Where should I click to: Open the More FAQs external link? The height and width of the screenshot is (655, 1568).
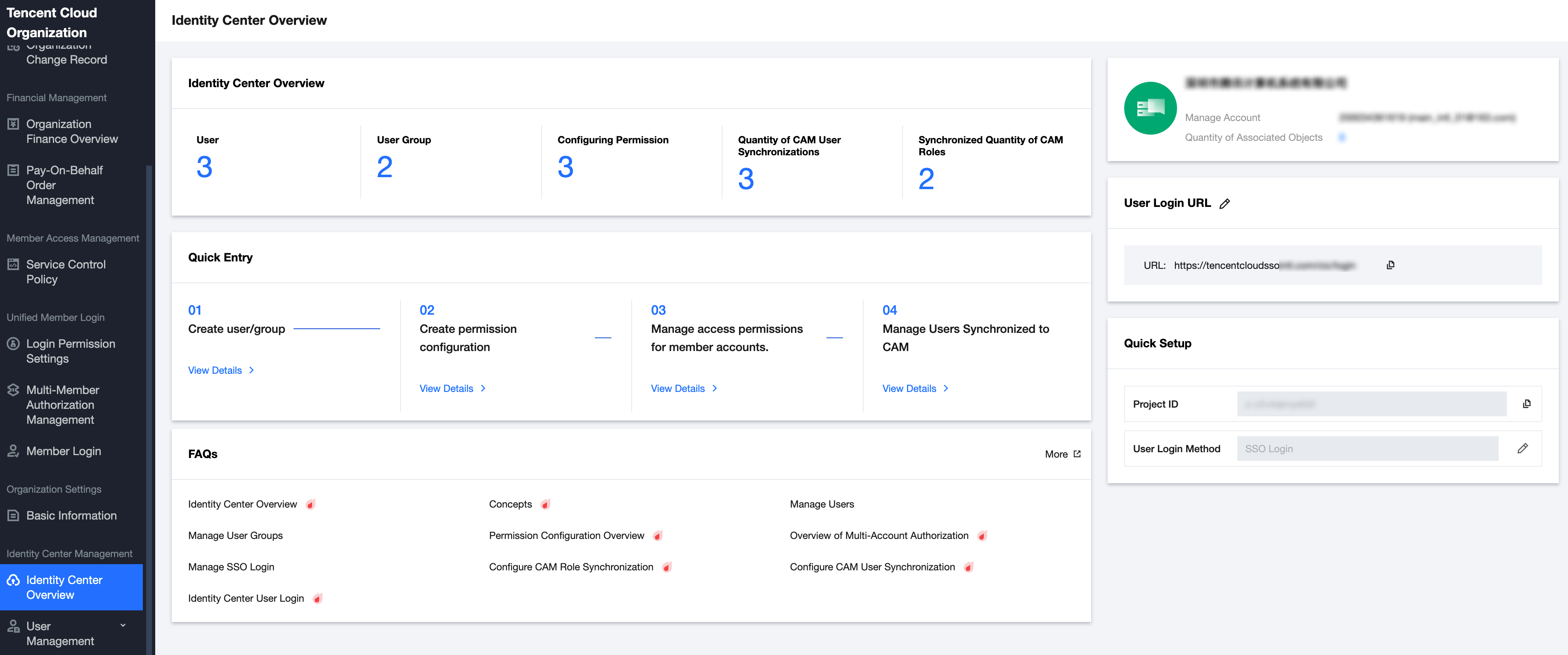[1063, 454]
